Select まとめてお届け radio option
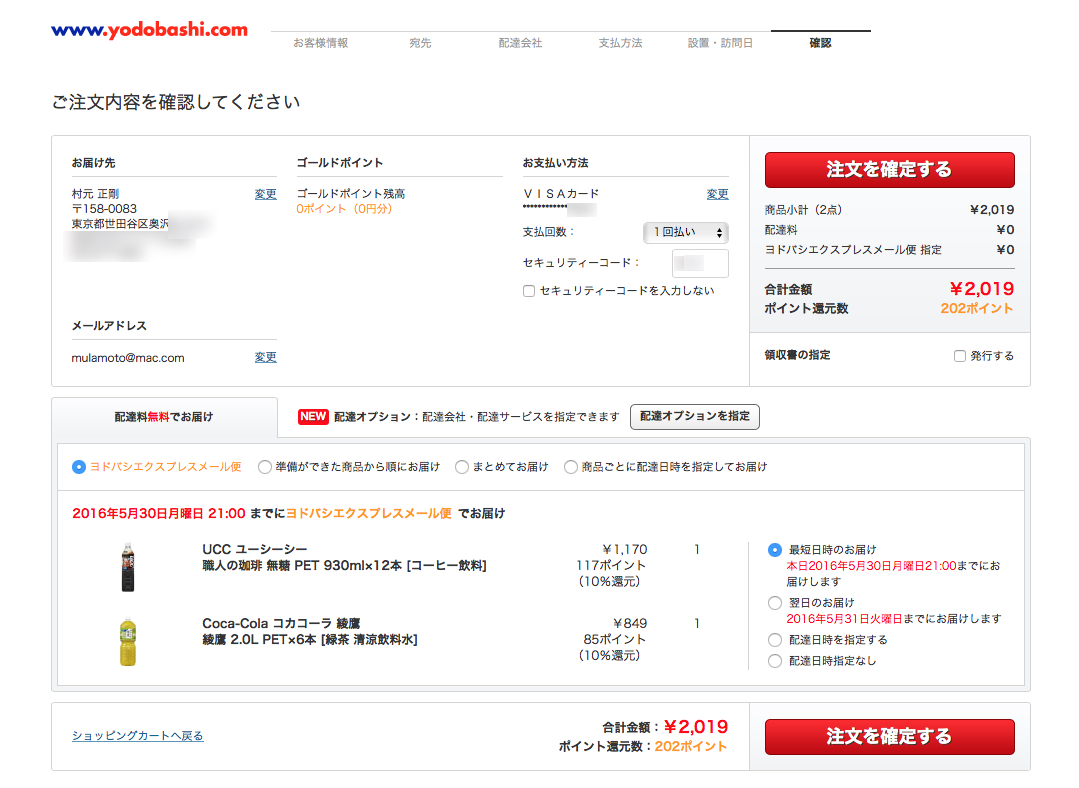The height and width of the screenshot is (788, 1079). (x=462, y=467)
